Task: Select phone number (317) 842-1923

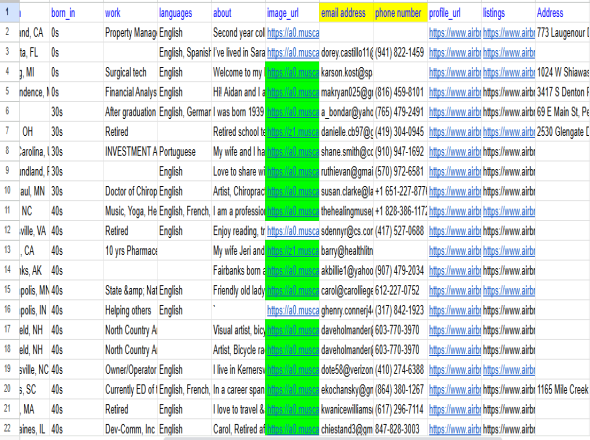Action: [x=400, y=310]
